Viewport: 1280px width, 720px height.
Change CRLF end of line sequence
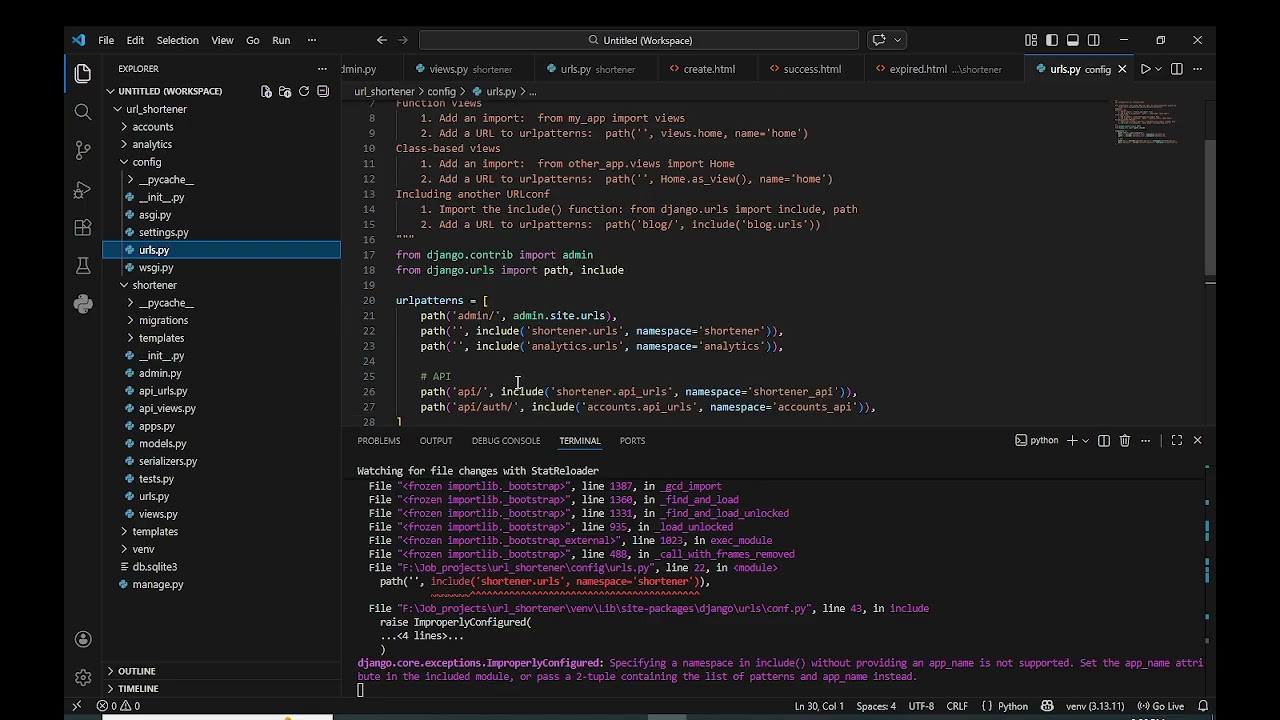[x=957, y=706]
